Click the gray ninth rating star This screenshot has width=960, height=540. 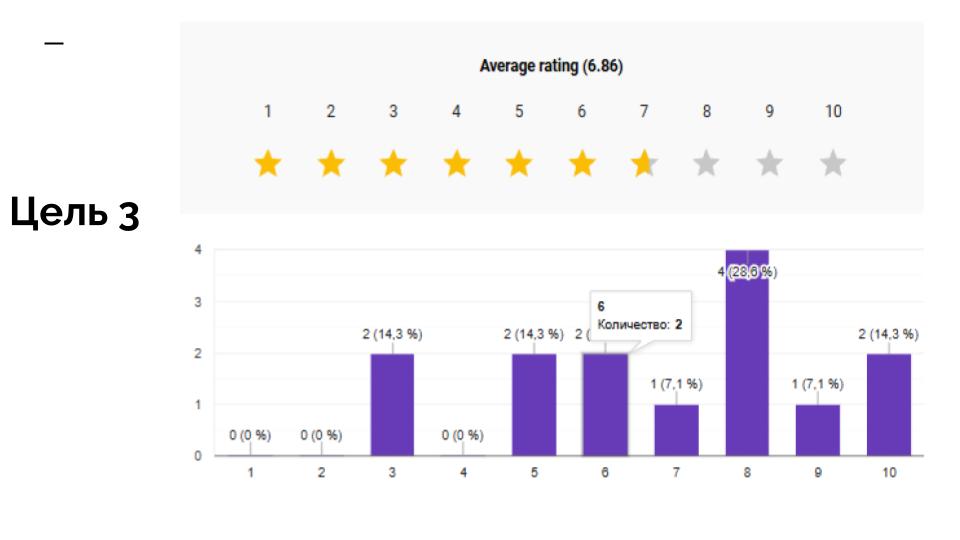click(x=768, y=163)
